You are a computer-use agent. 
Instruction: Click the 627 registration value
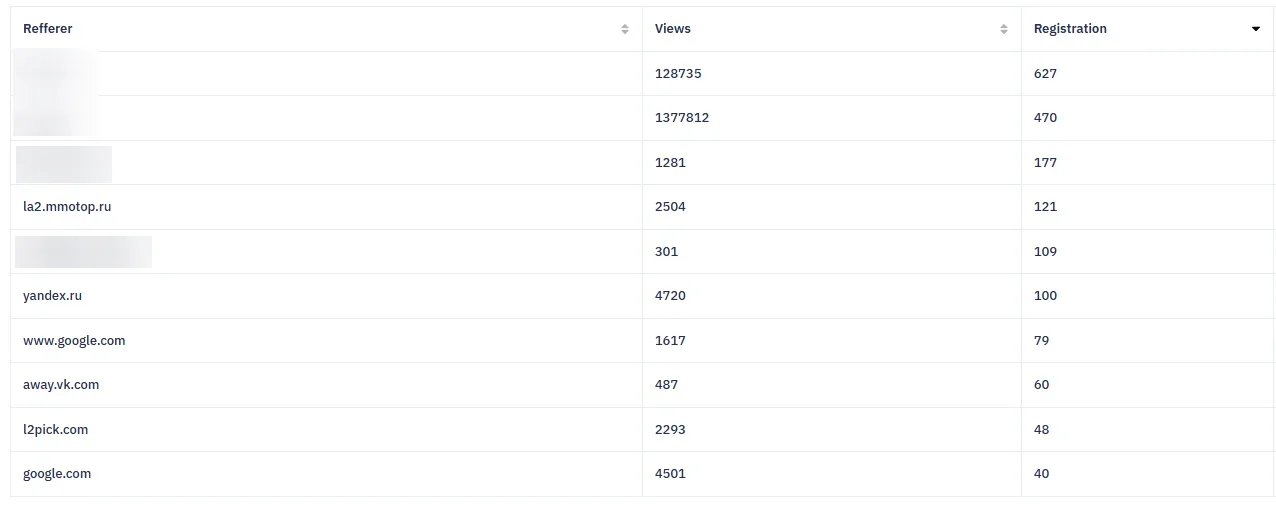1045,74
